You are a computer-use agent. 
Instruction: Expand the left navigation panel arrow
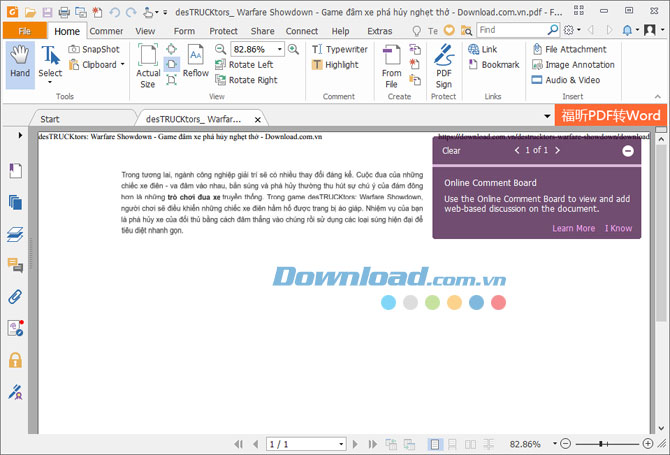pos(20,135)
